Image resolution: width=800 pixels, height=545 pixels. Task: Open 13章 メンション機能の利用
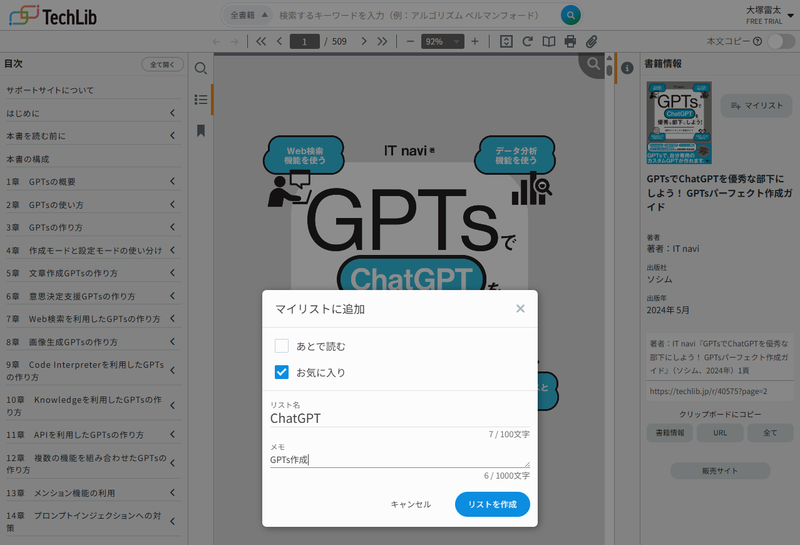61,493
